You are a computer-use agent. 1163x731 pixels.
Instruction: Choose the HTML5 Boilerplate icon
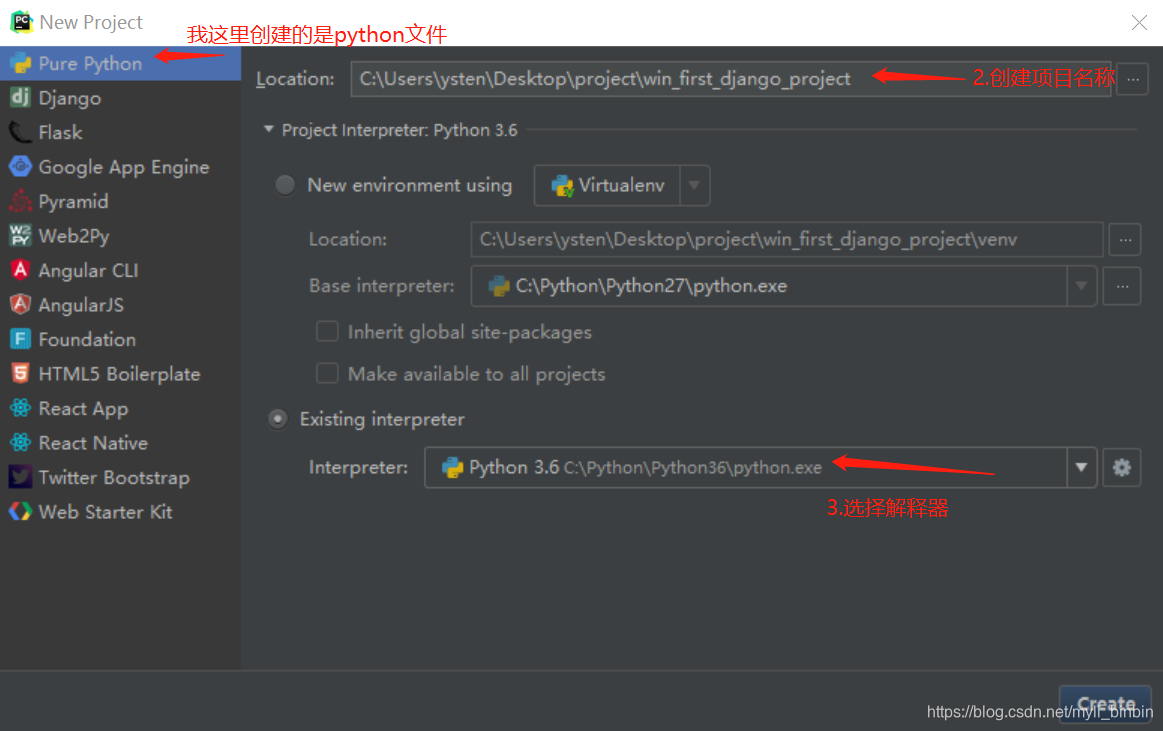tap(20, 373)
